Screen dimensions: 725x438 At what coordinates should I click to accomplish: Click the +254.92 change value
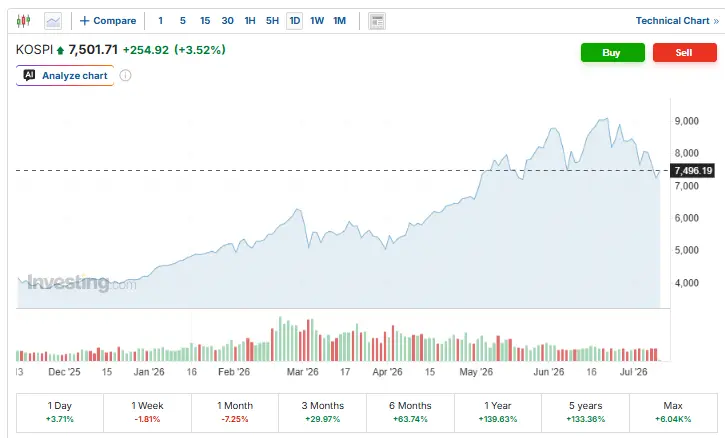[x=146, y=50]
